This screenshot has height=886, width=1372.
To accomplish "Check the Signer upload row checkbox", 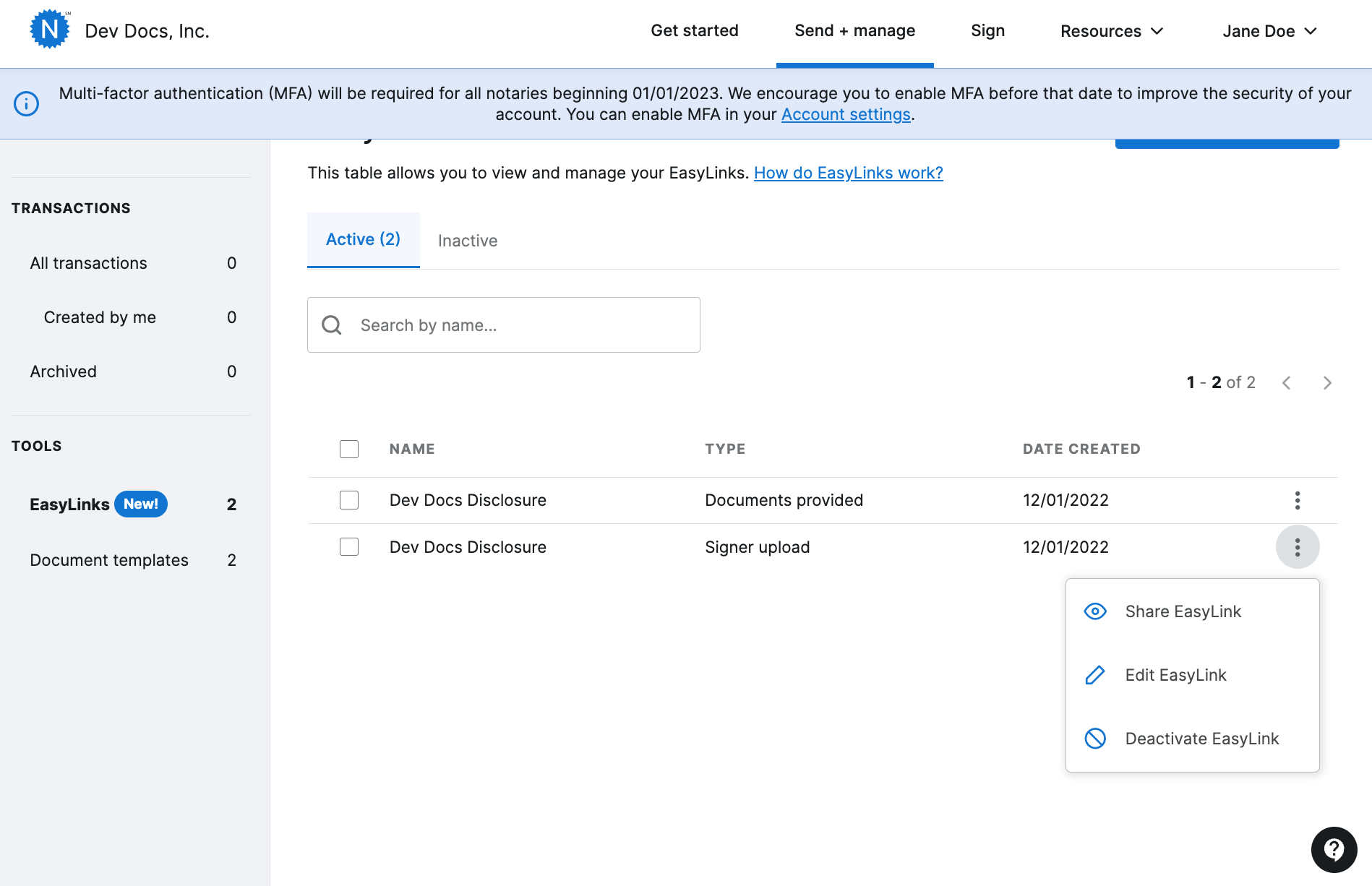I will [349, 547].
